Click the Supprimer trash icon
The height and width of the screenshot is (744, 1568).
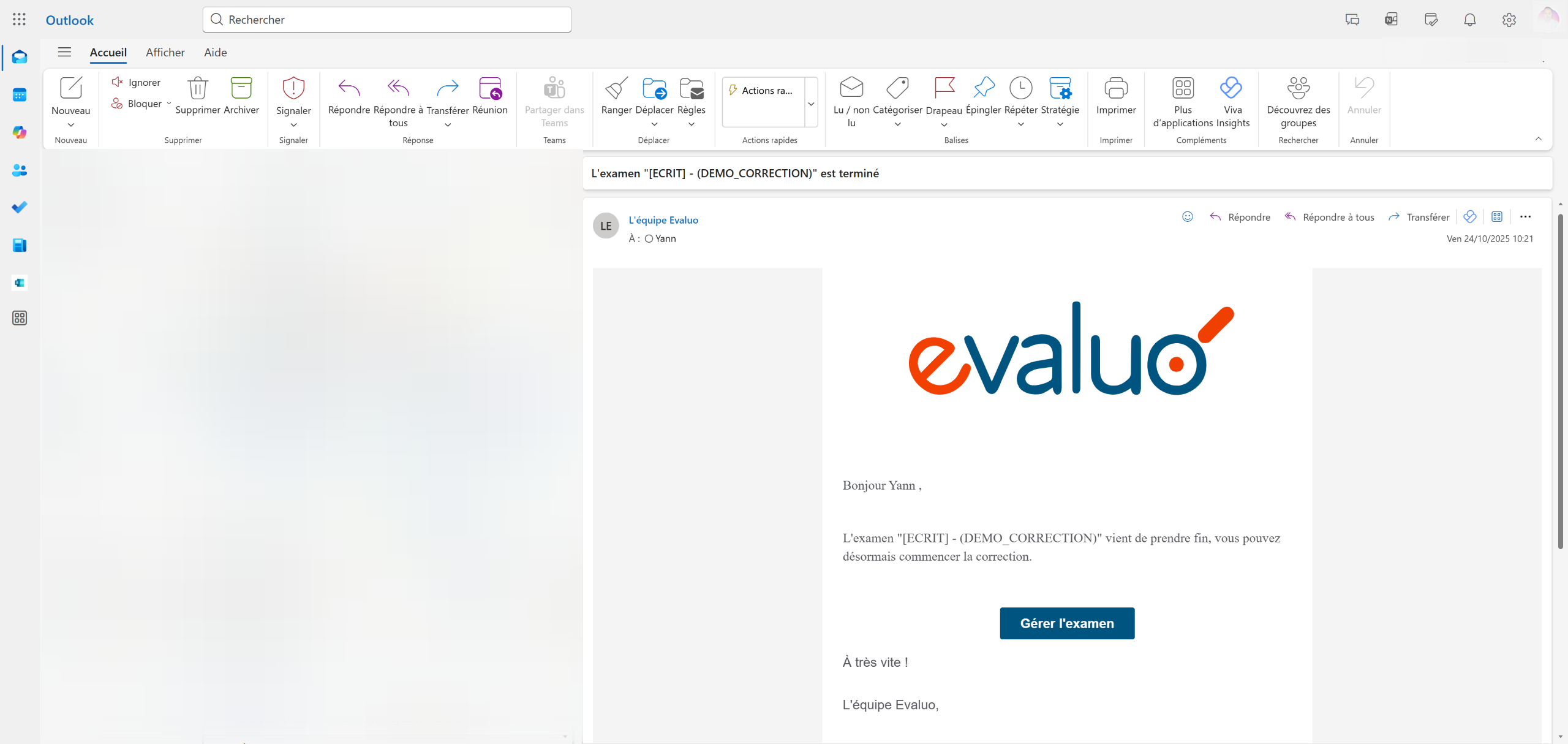click(197, 89)
